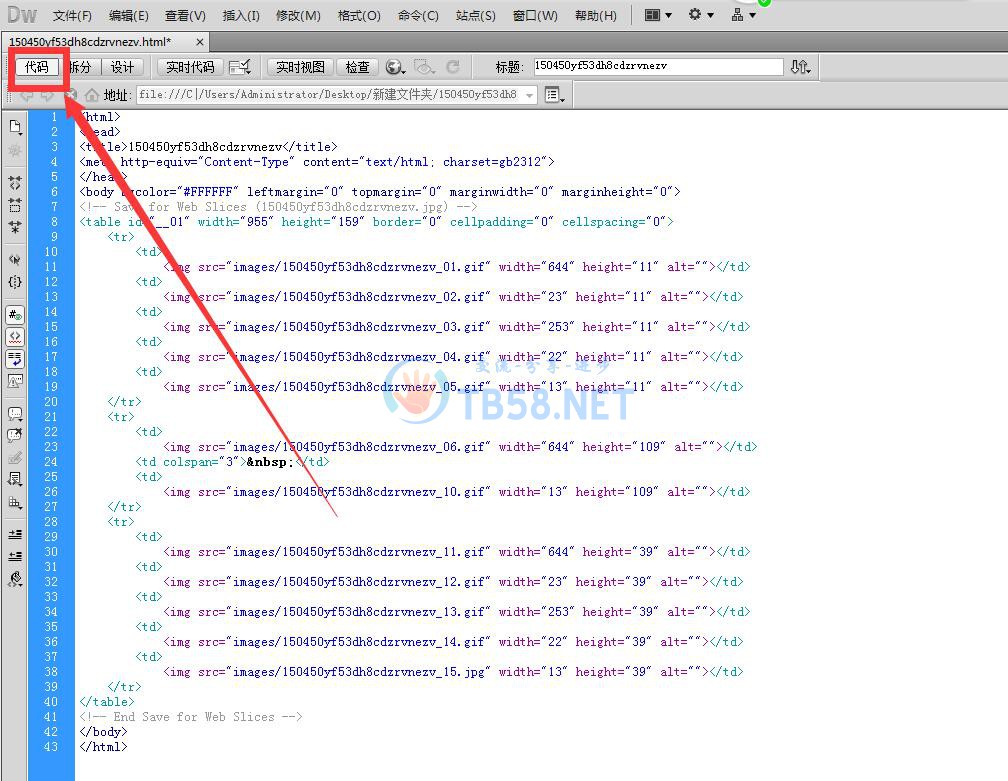Click the Format Source Code icon

(x=15, y=578)
